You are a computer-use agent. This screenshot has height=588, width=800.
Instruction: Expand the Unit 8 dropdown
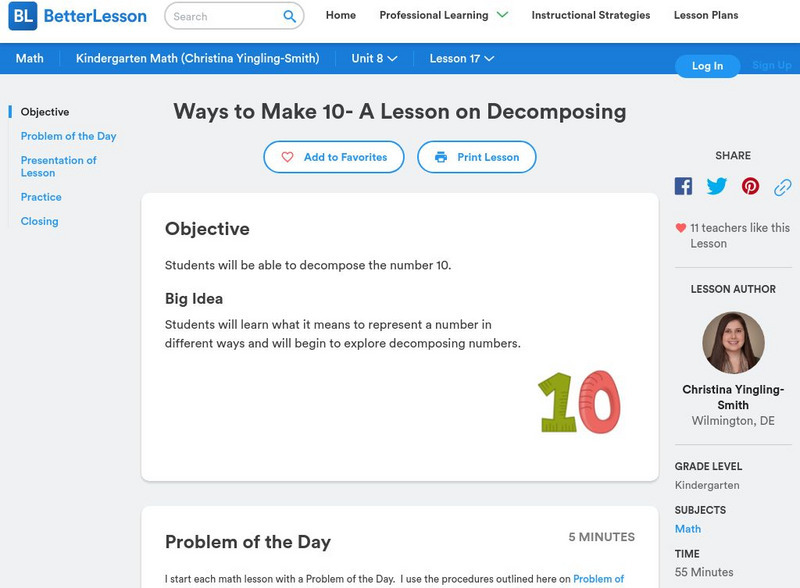(374, 59)
